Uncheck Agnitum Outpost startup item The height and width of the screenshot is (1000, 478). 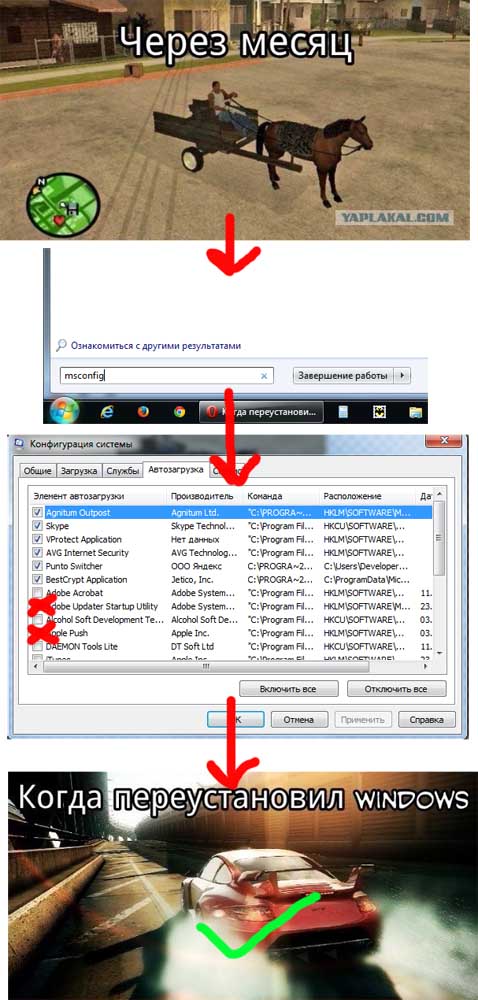(x=38, y=512)
